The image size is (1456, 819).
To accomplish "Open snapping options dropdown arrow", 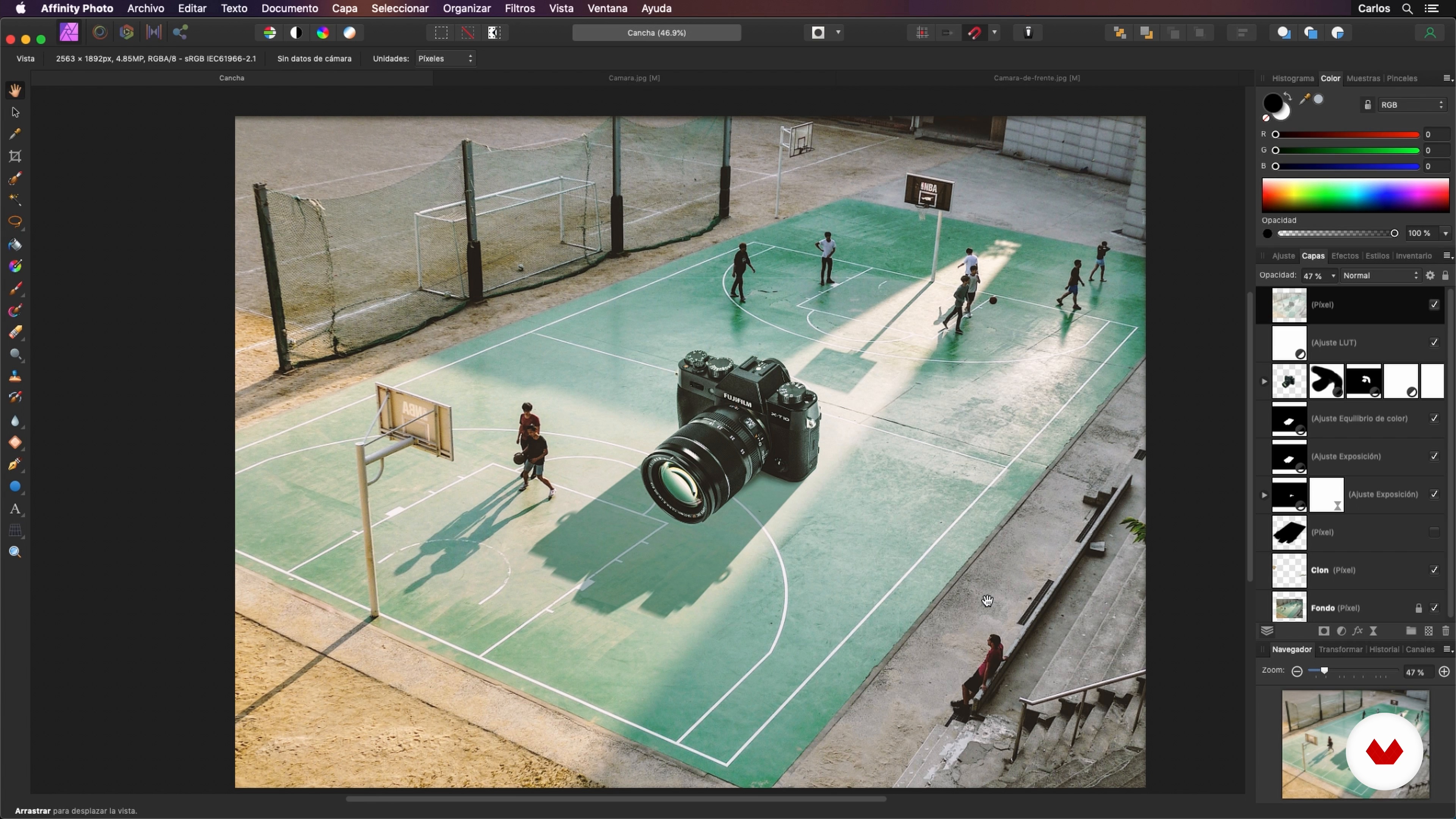I will pyautogui.click(x=994, y=33).
